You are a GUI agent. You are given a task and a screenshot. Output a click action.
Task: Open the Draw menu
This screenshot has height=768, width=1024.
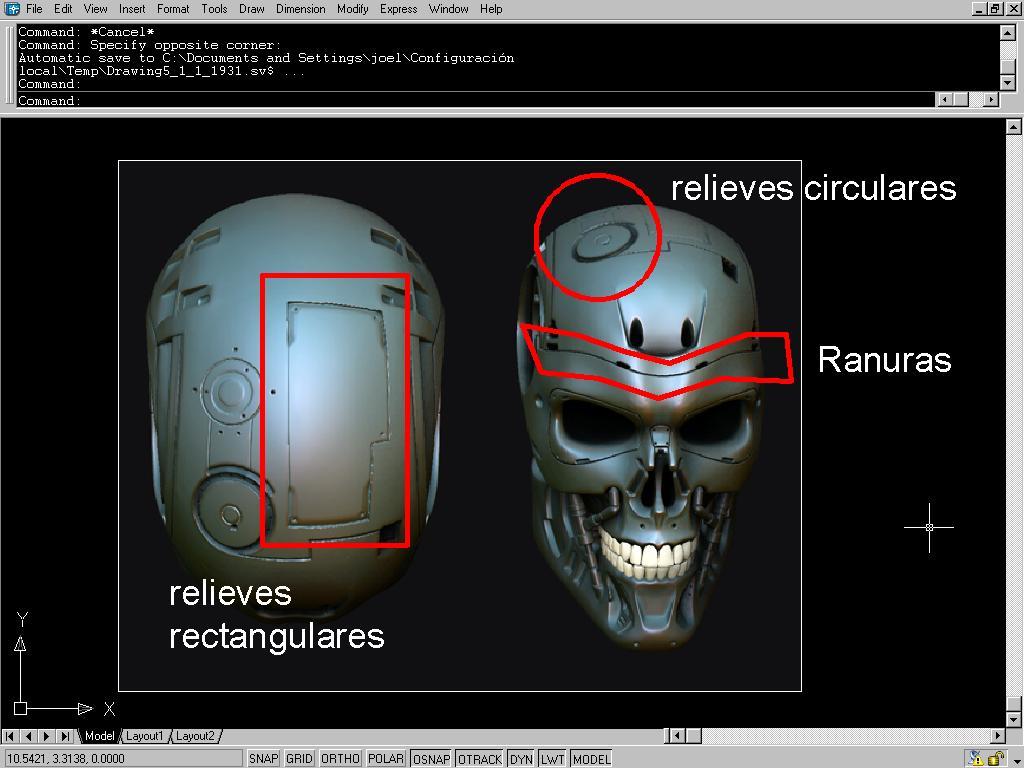(251, 8)
